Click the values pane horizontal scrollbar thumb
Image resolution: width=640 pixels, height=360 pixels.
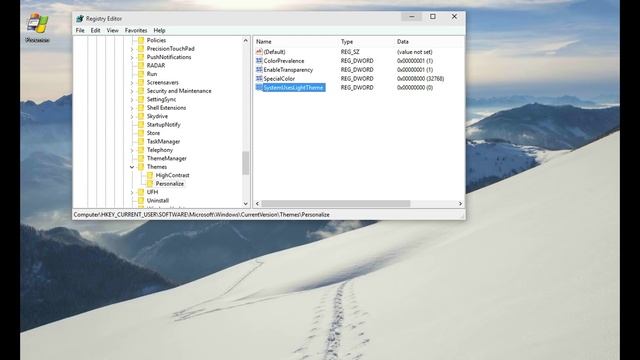(336, 203)
